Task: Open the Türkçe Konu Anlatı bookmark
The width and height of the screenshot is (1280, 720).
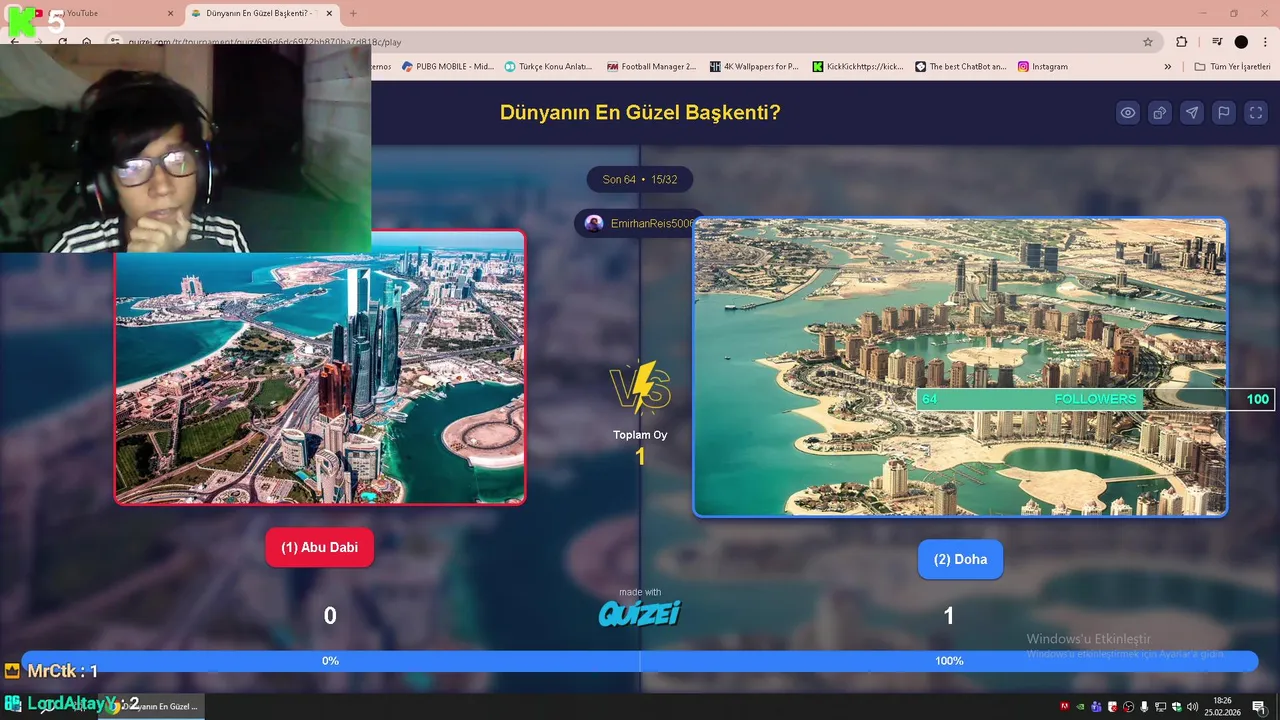Action: (x=548, y=66)
